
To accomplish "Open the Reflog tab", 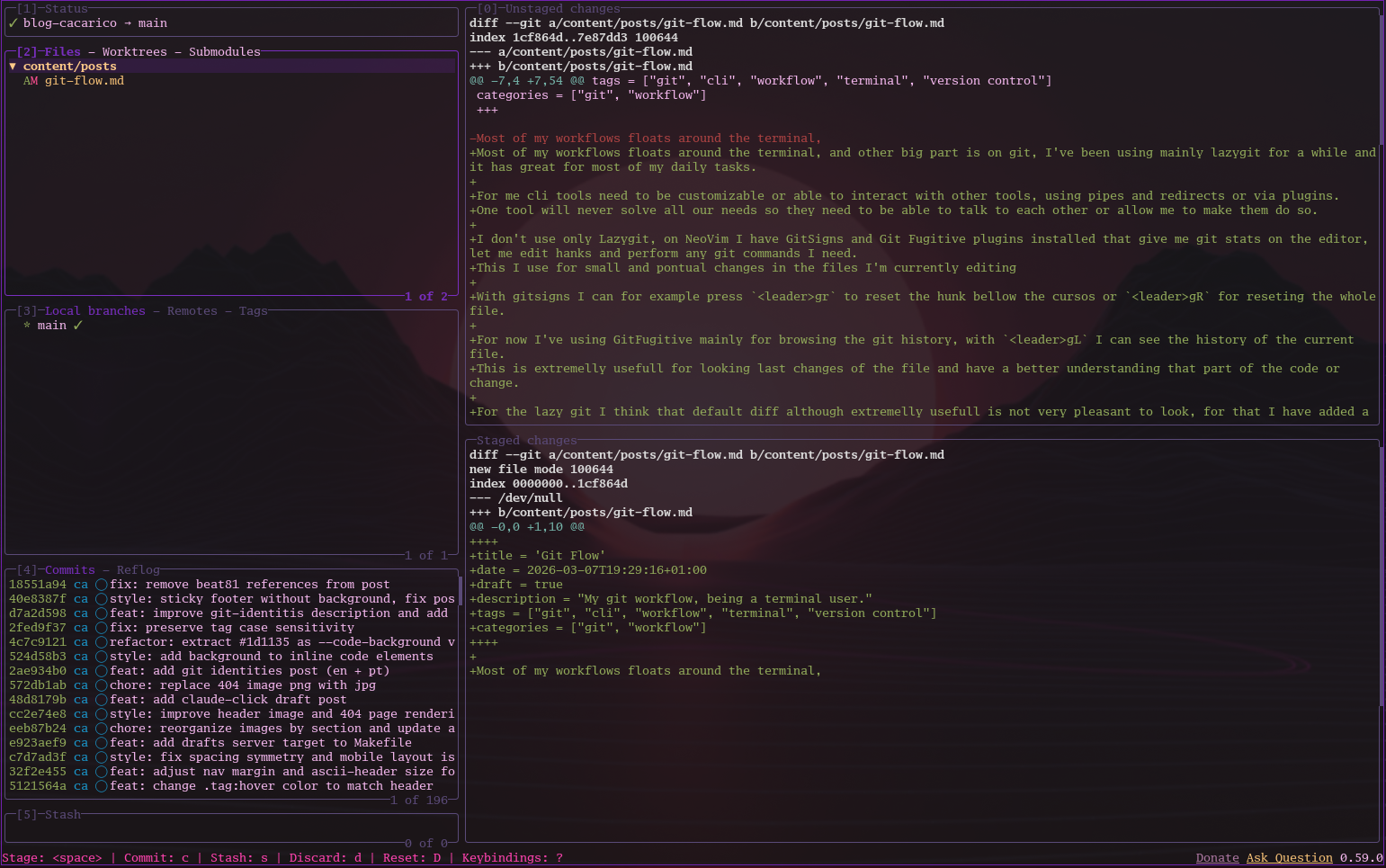I will pos(138,570).
